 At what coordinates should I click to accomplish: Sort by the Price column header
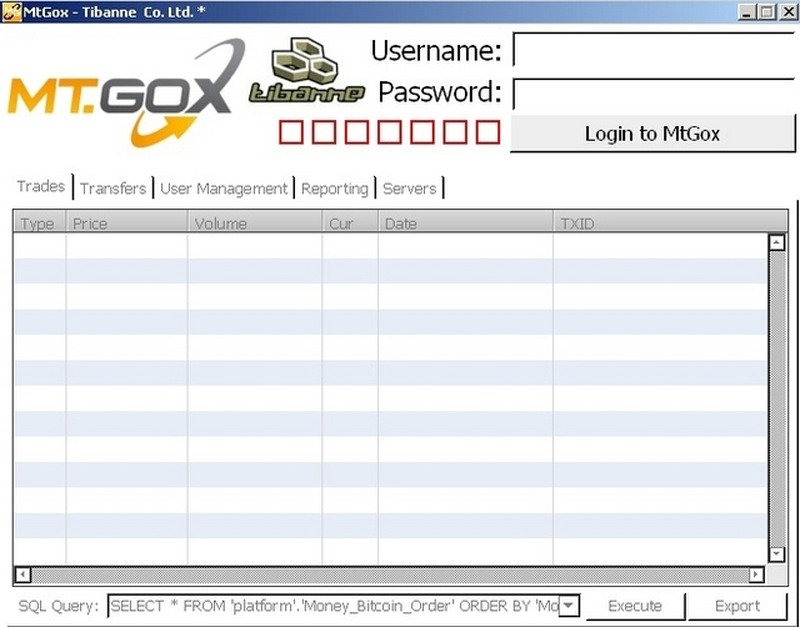(126, 223)
